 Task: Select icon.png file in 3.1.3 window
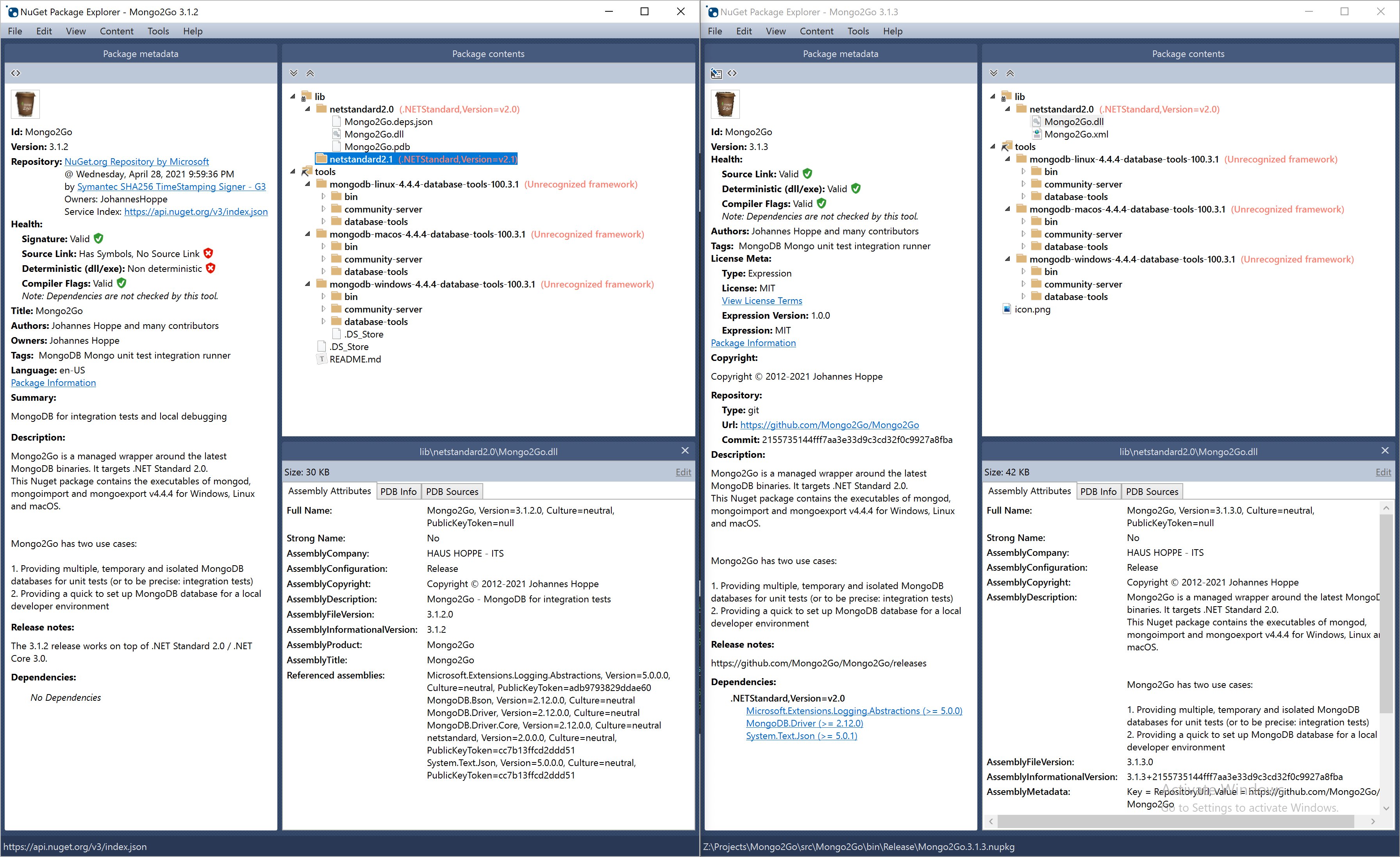click(x=1032, y=309)
